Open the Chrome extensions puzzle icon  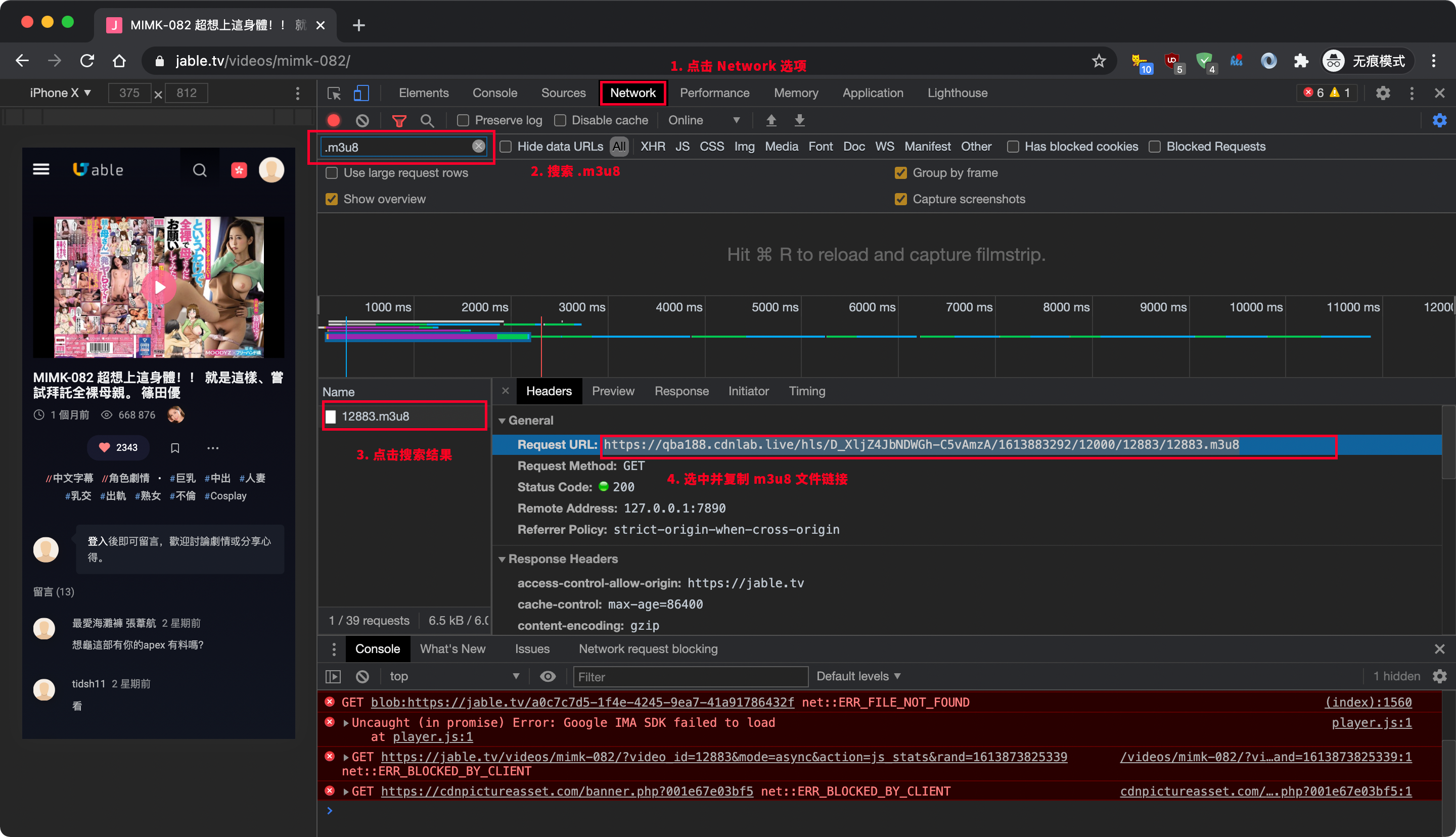[x=1301, y=61]
